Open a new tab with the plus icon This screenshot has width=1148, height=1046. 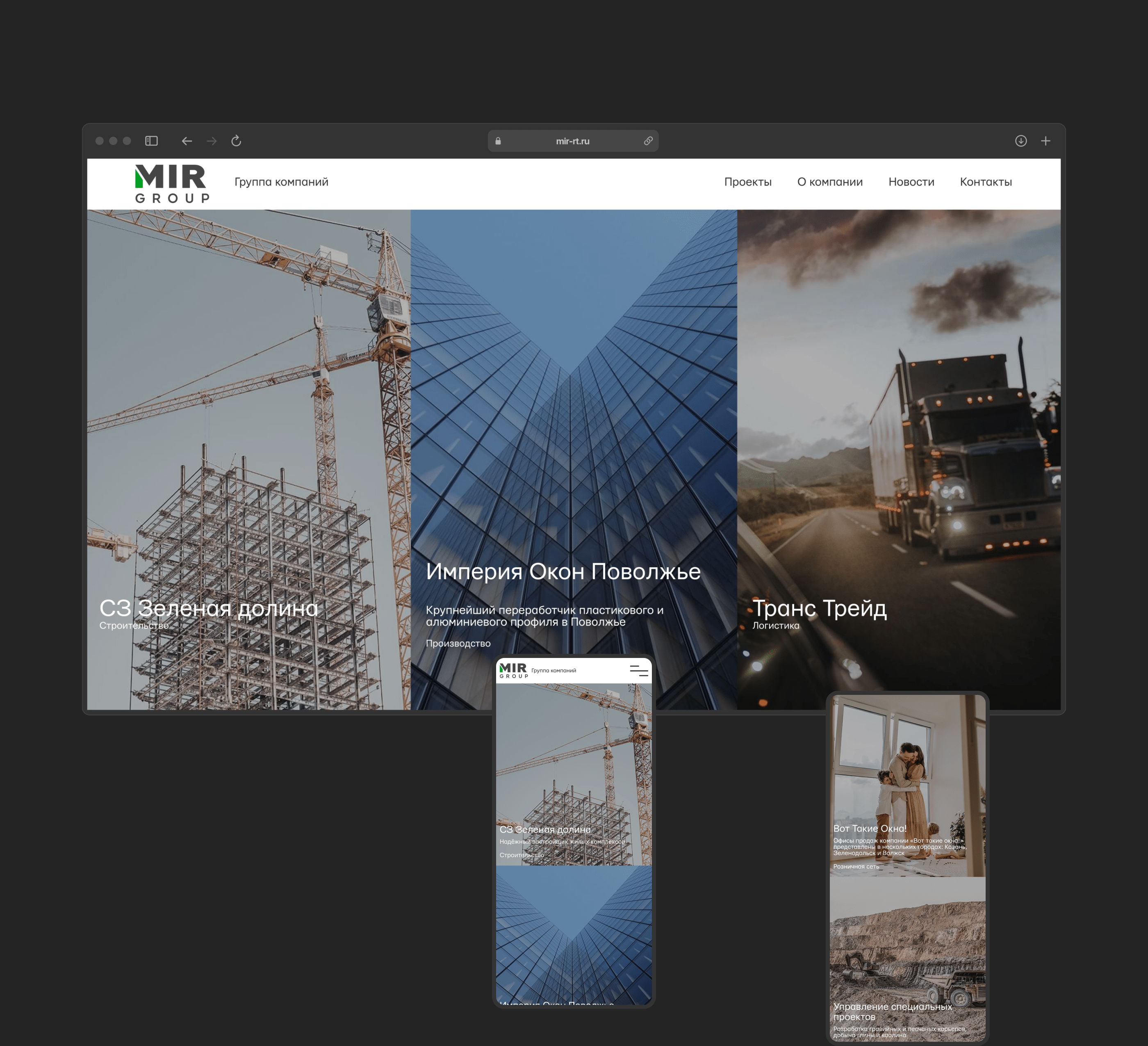click(1045, 141)
